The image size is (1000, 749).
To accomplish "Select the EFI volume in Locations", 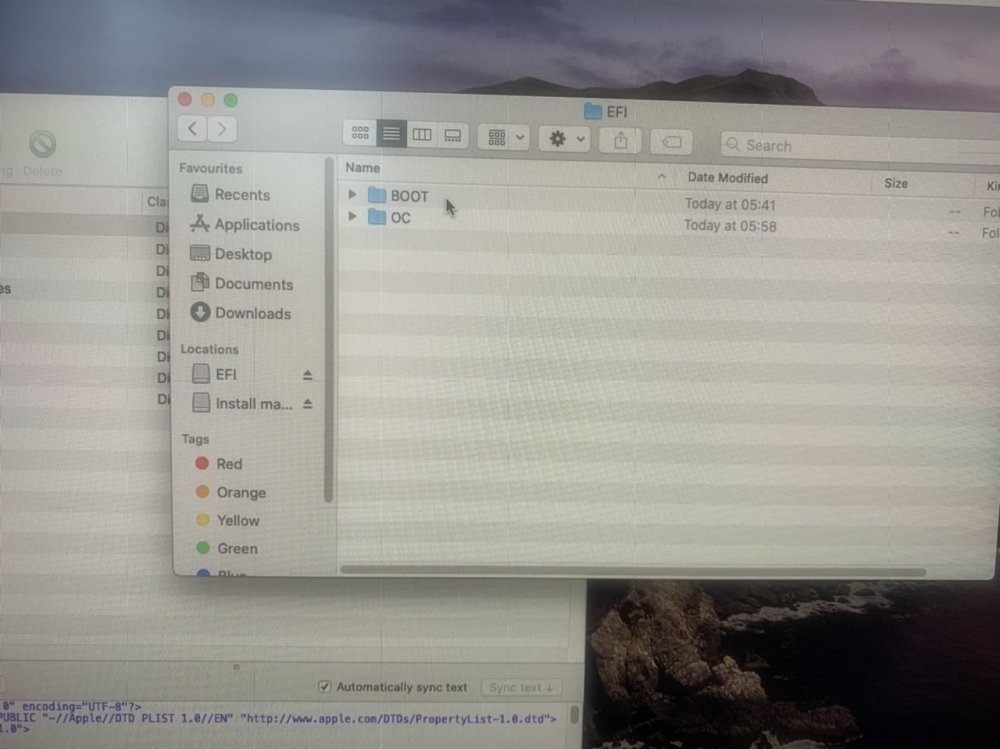I will point(215,374).
